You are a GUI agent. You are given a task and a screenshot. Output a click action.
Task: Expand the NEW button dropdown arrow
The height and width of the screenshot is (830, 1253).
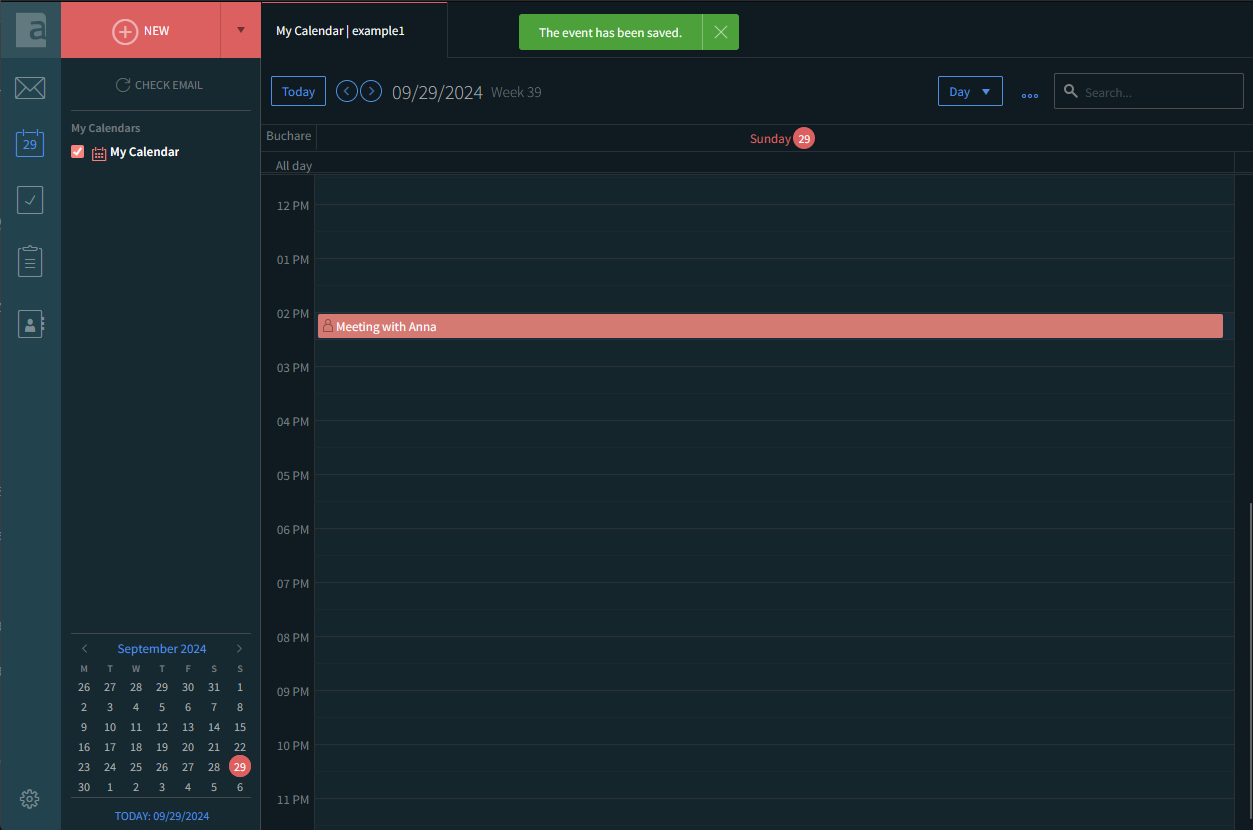240,30
